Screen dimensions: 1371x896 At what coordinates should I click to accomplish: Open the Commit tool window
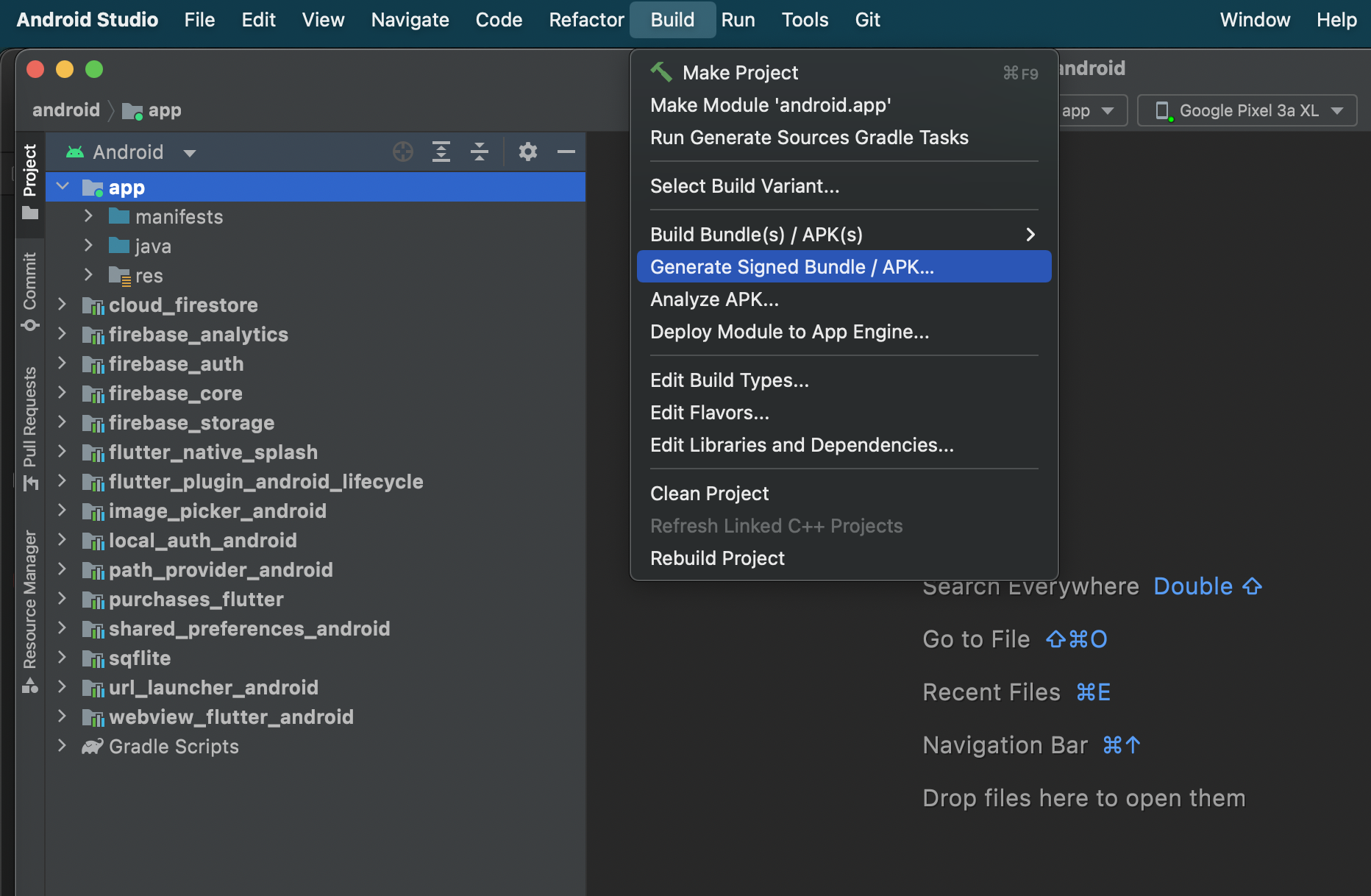pos(29,287)
